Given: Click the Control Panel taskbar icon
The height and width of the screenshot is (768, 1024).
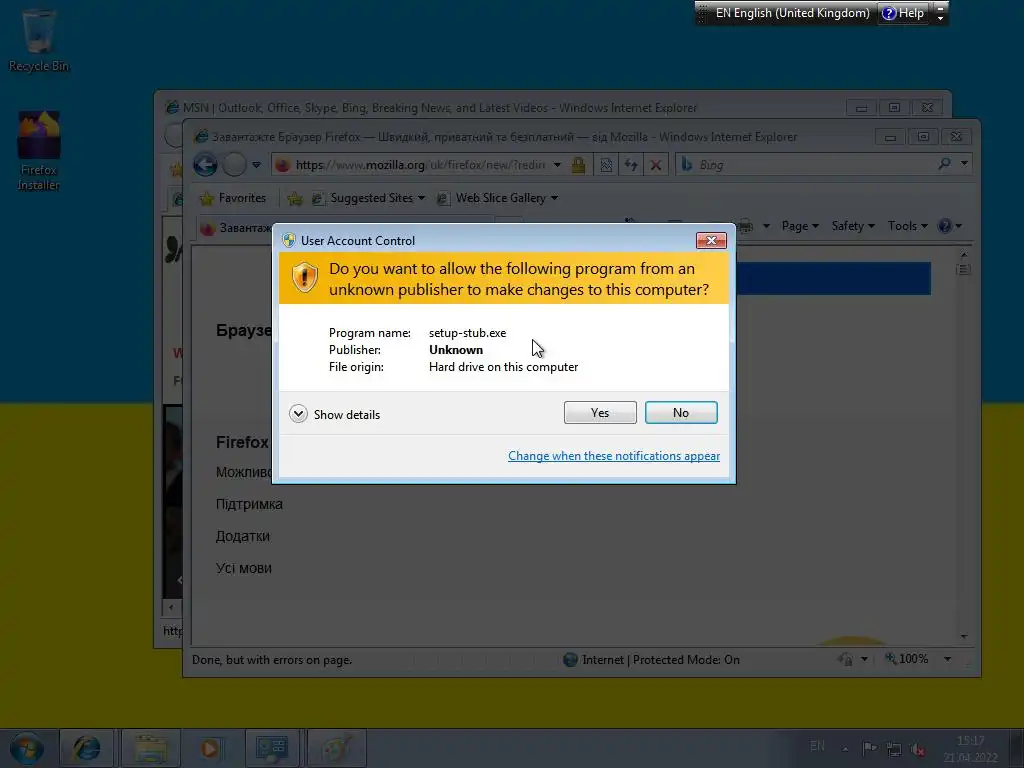Looking at the screenshot, I should [x=272, y=748].
